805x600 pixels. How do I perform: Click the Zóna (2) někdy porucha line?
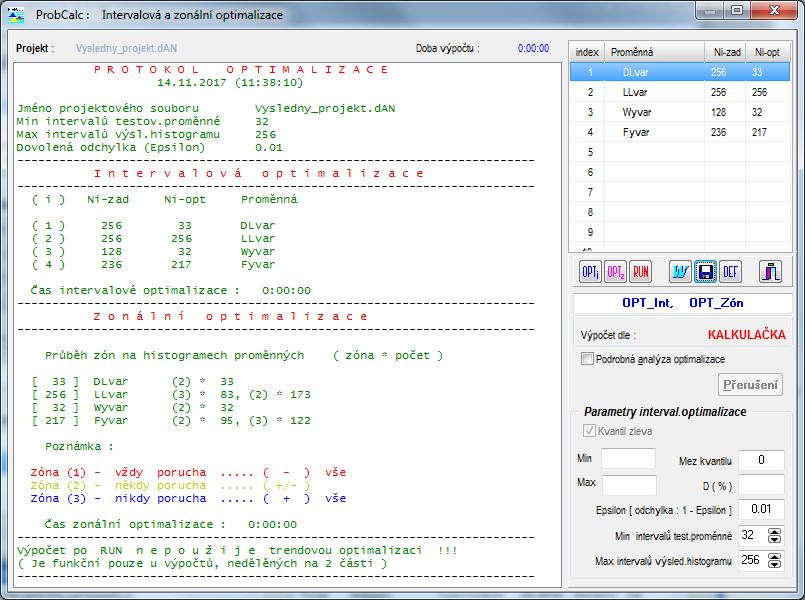[170, 486]
